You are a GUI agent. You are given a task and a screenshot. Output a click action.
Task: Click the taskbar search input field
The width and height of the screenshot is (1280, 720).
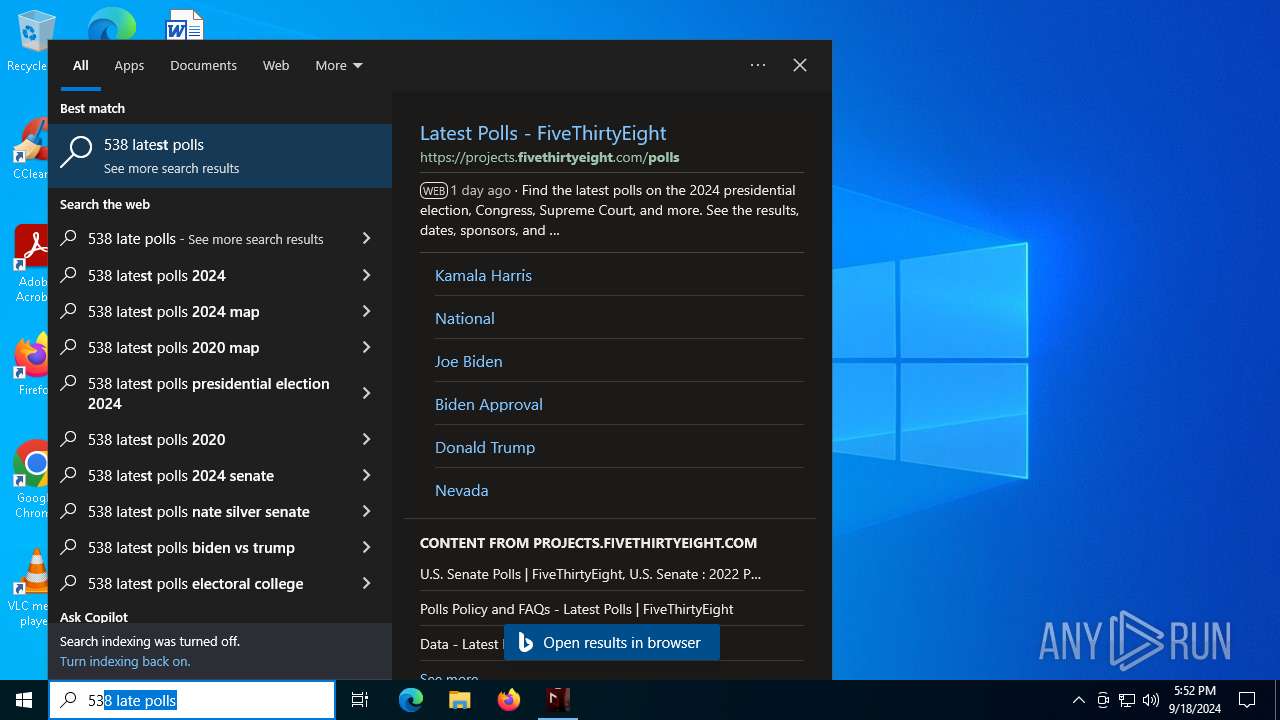pos(192,700)
